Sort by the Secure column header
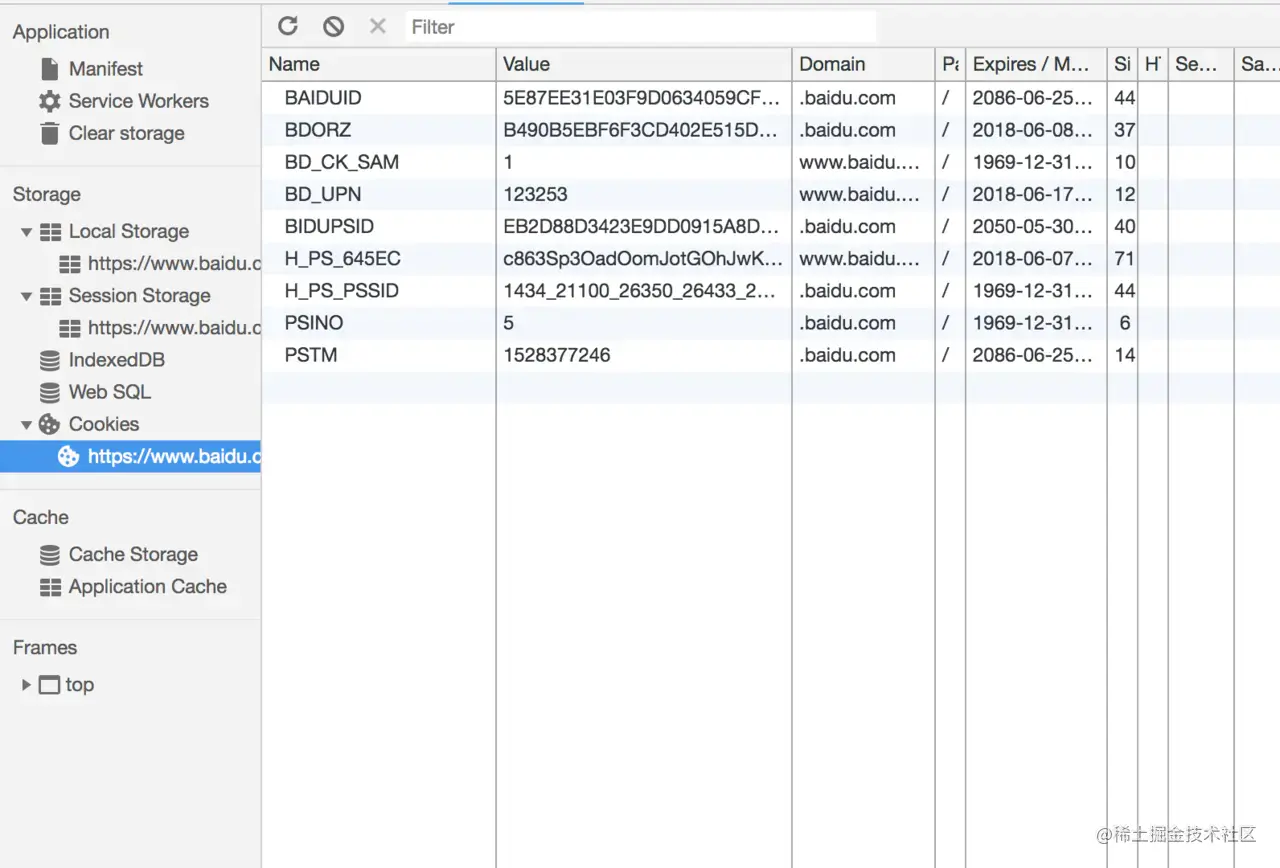This screenshot has width=1280, height=868. tap(1201, 64)
